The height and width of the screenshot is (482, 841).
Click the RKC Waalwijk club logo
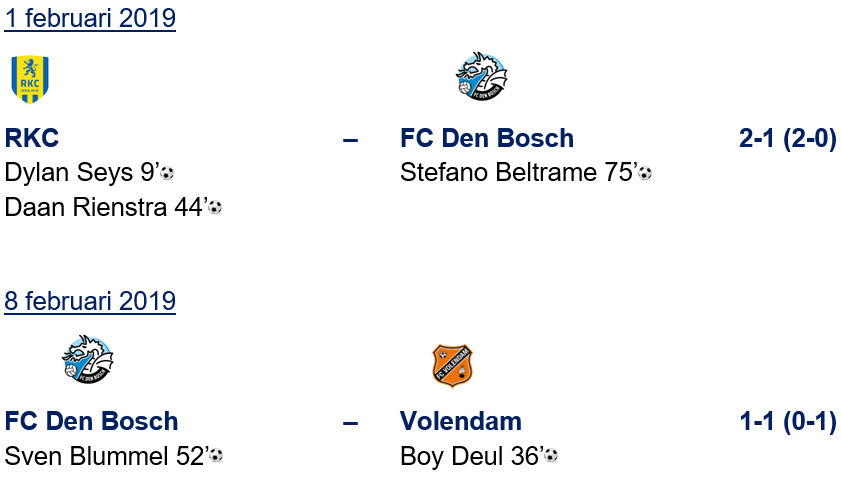click(30, 79)
